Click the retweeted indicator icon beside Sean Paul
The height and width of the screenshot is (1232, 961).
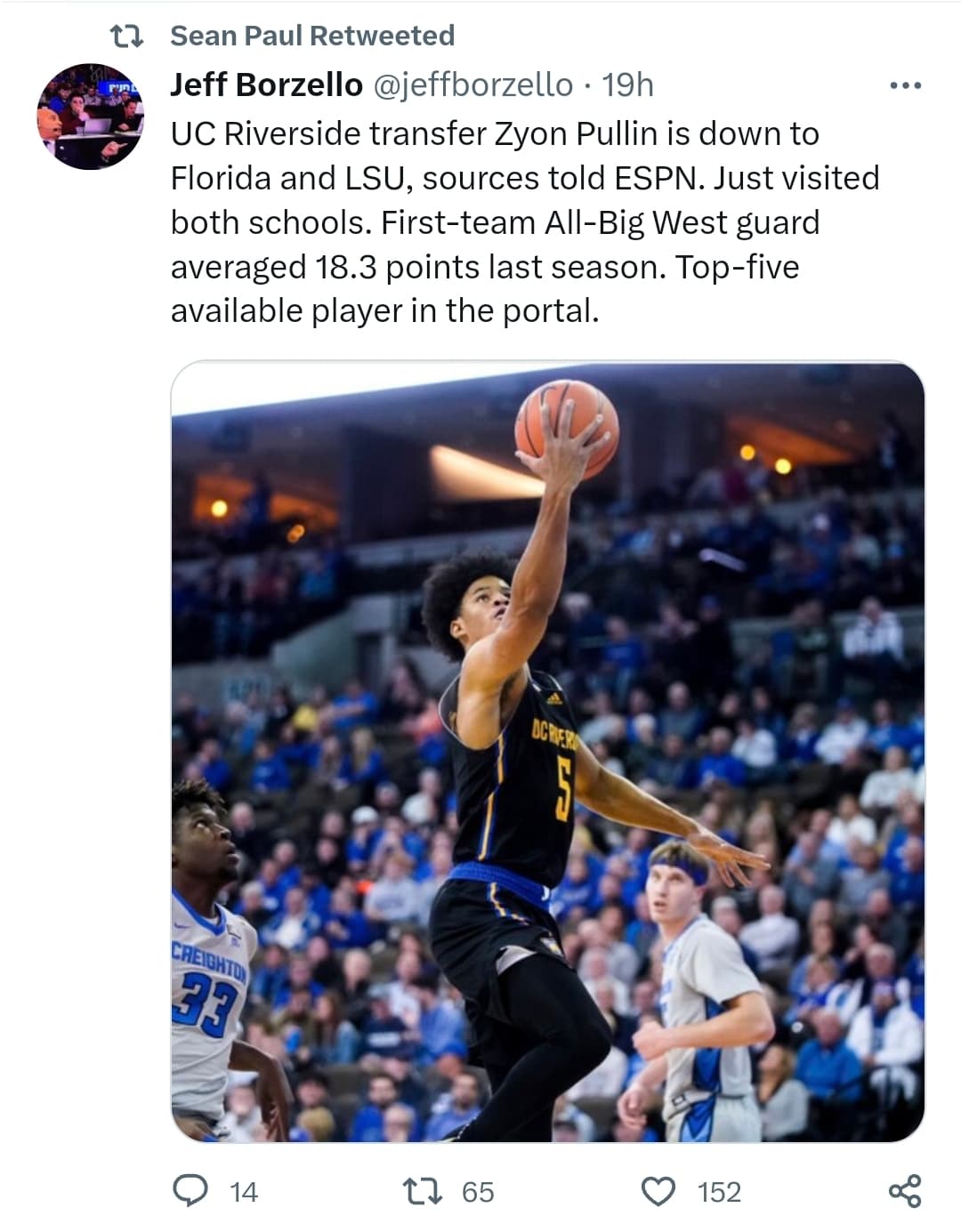point(125,36)
